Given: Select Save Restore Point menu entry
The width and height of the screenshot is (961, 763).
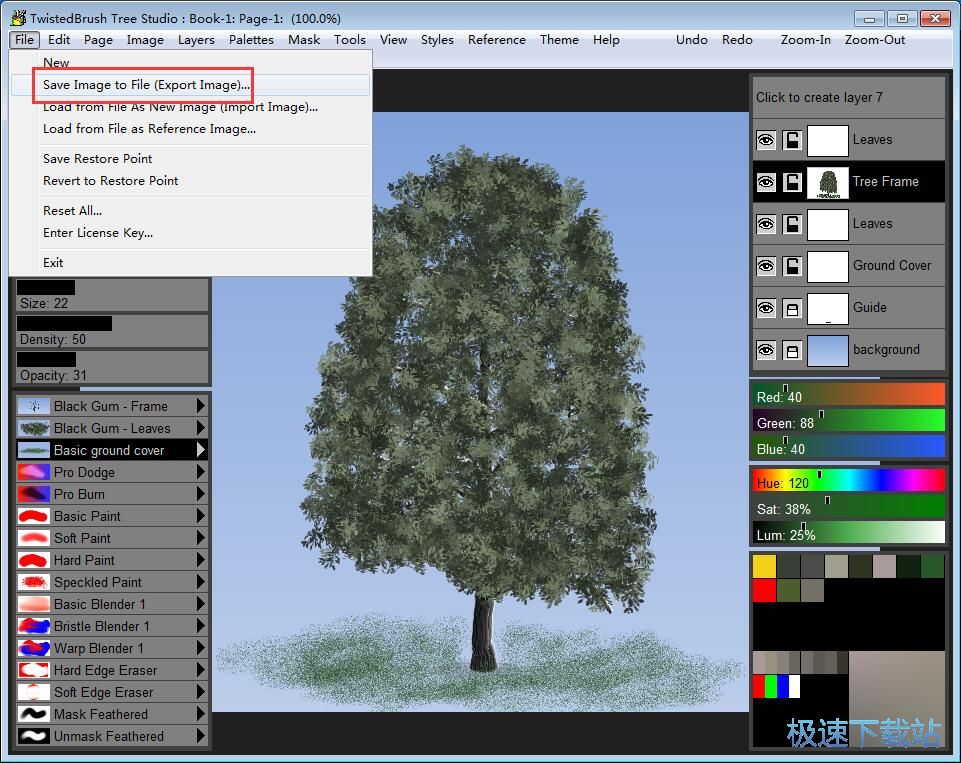Looking at the screenshot, I should pyautogui.click(x=190, y=159).
